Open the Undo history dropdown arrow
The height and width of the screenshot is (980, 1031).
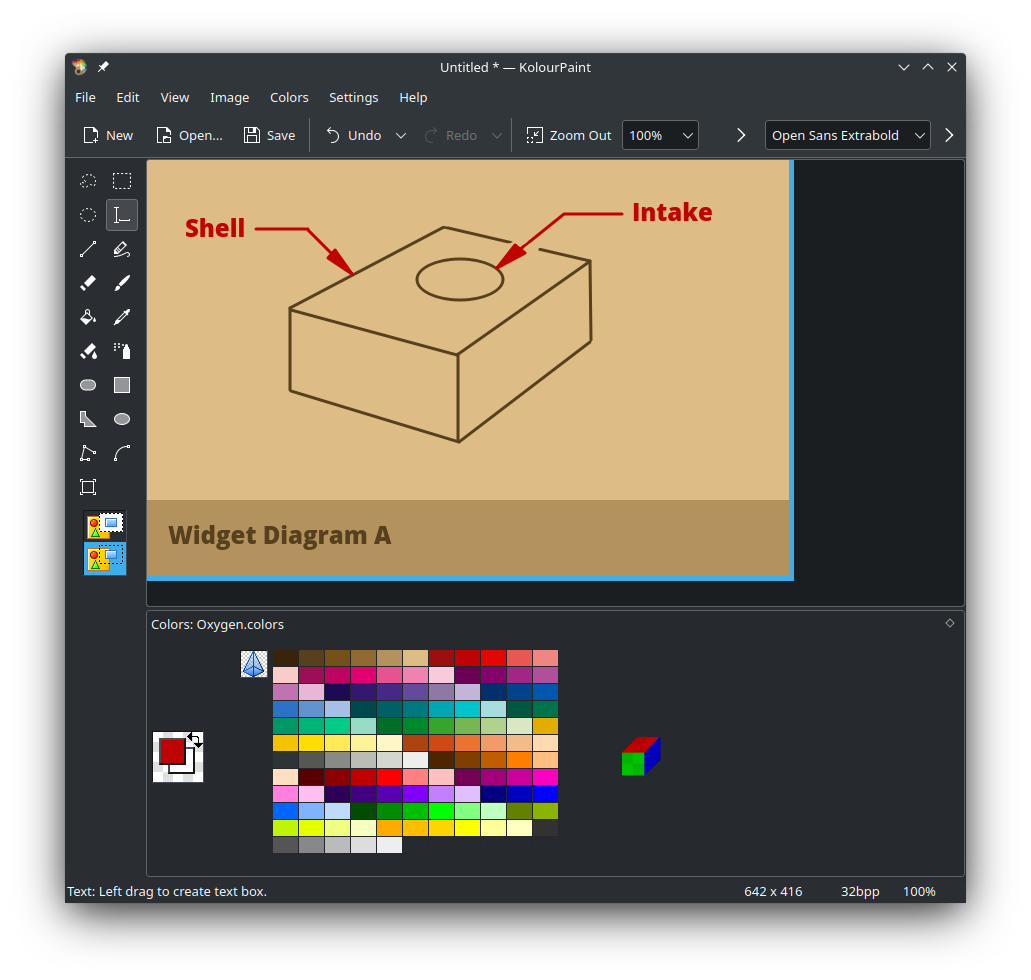tap(401, 135)
